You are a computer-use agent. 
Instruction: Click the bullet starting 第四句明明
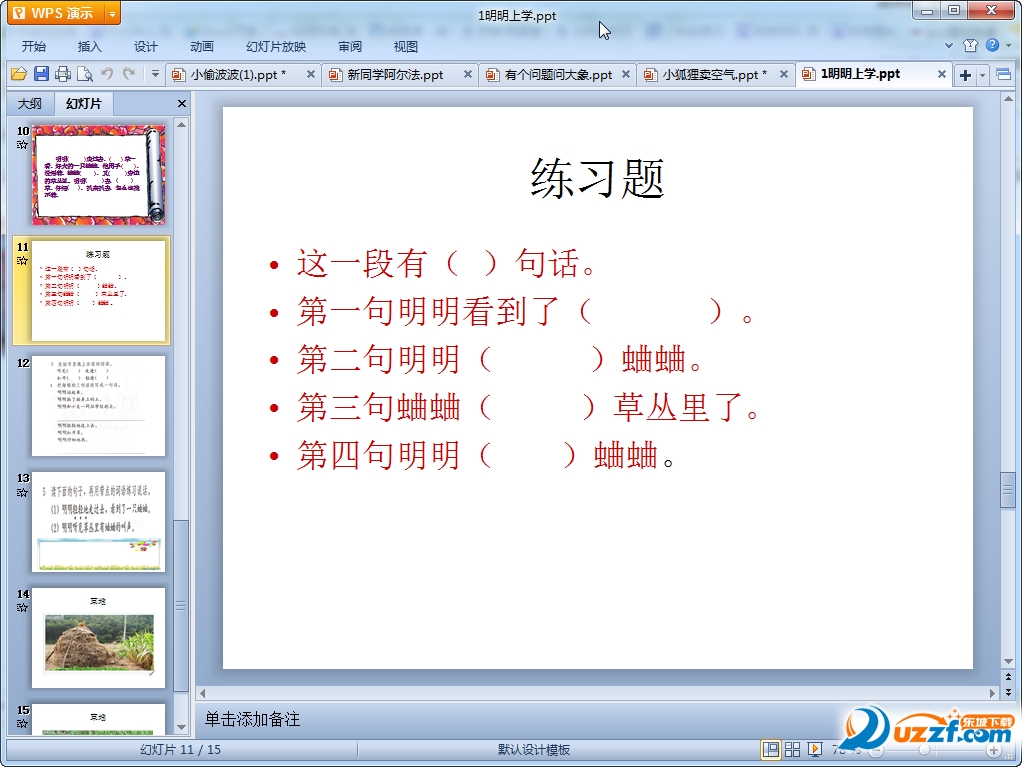point(486,455)
